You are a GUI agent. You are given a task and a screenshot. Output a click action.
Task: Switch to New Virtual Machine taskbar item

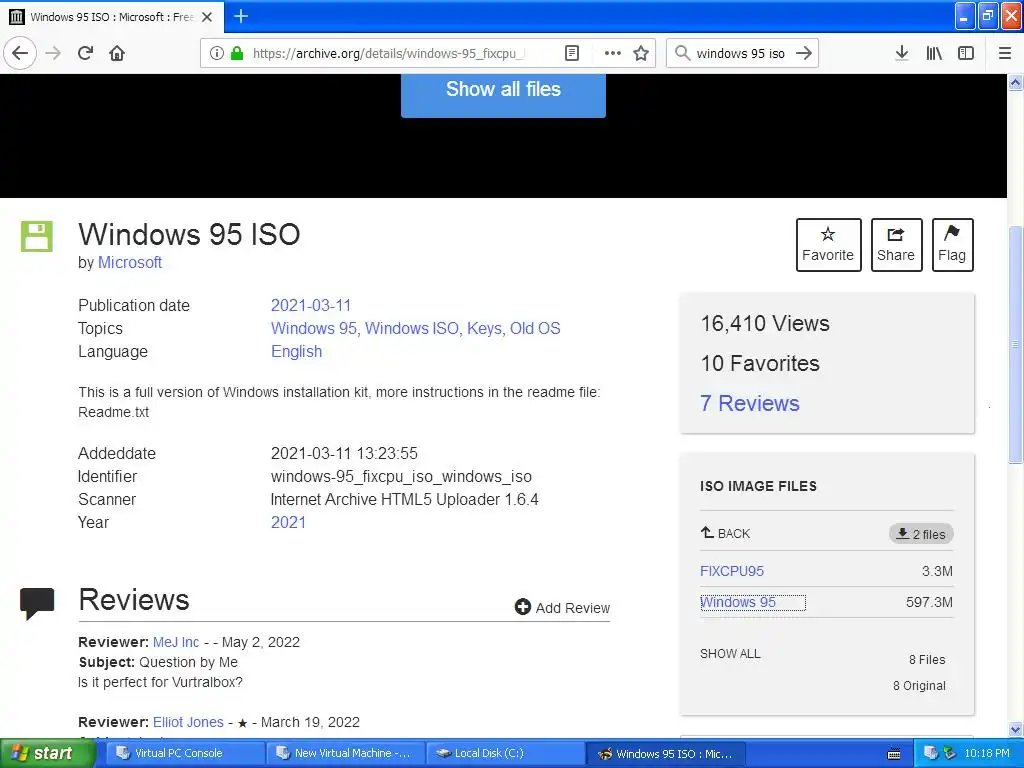click(345, 754)
